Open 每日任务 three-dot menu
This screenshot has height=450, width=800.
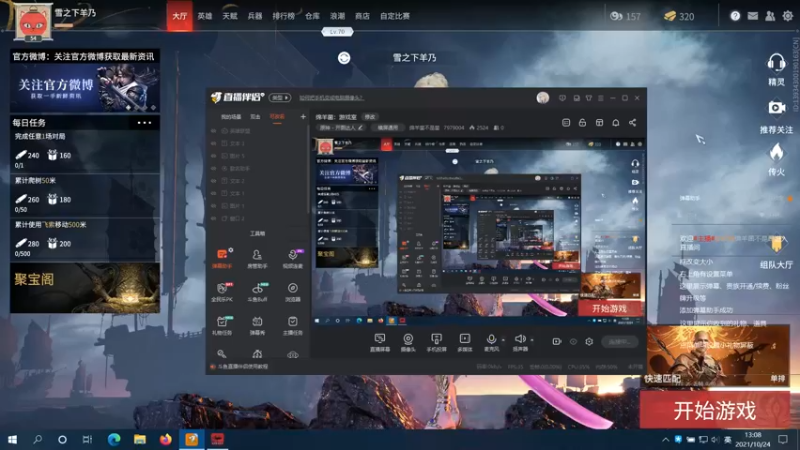click(144, 122)
